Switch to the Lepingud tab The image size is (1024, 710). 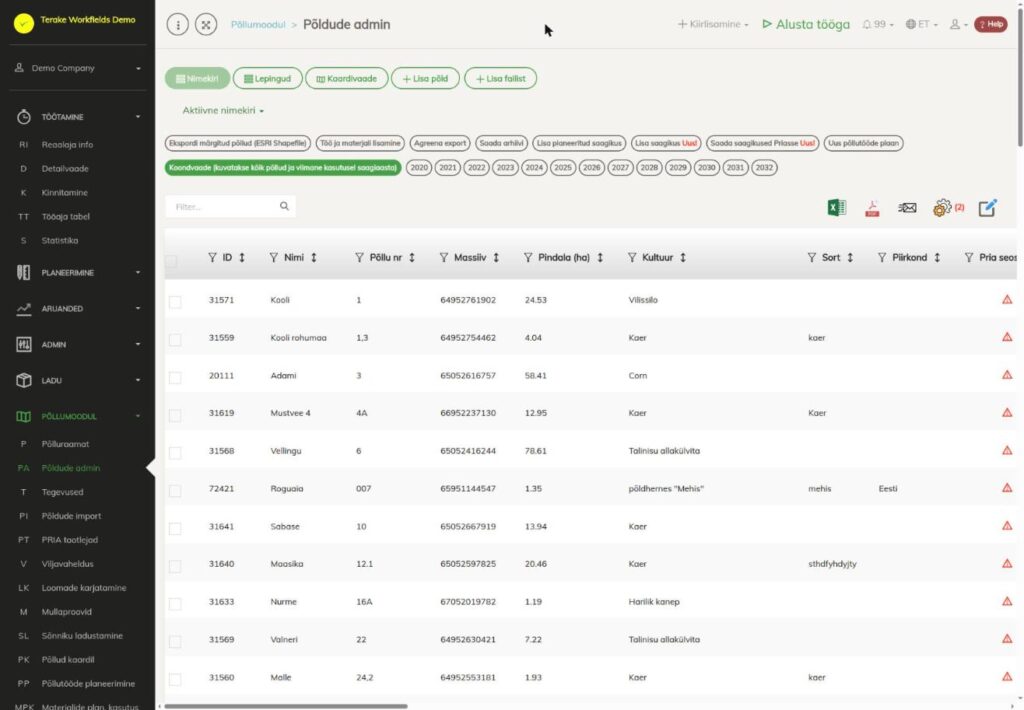(268, 78)
